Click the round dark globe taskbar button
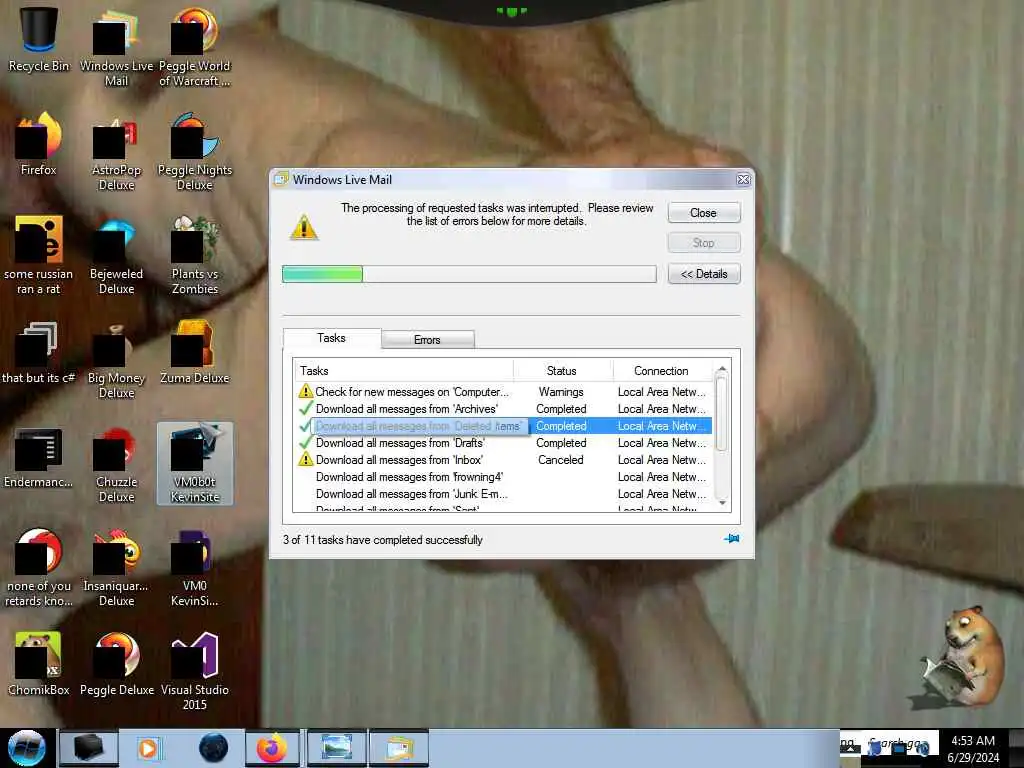1024x768 pixels. click(x=213, y=748)
